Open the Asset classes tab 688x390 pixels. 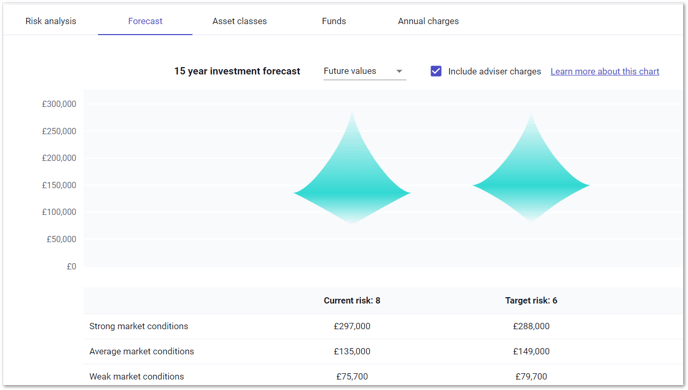tap(240, 21)
